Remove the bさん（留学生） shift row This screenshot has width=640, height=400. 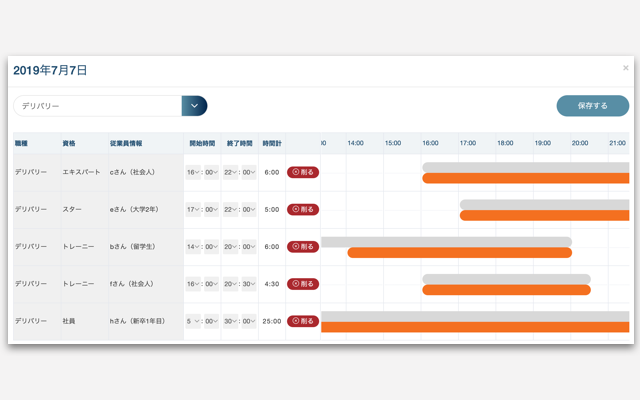coord(303,247)
